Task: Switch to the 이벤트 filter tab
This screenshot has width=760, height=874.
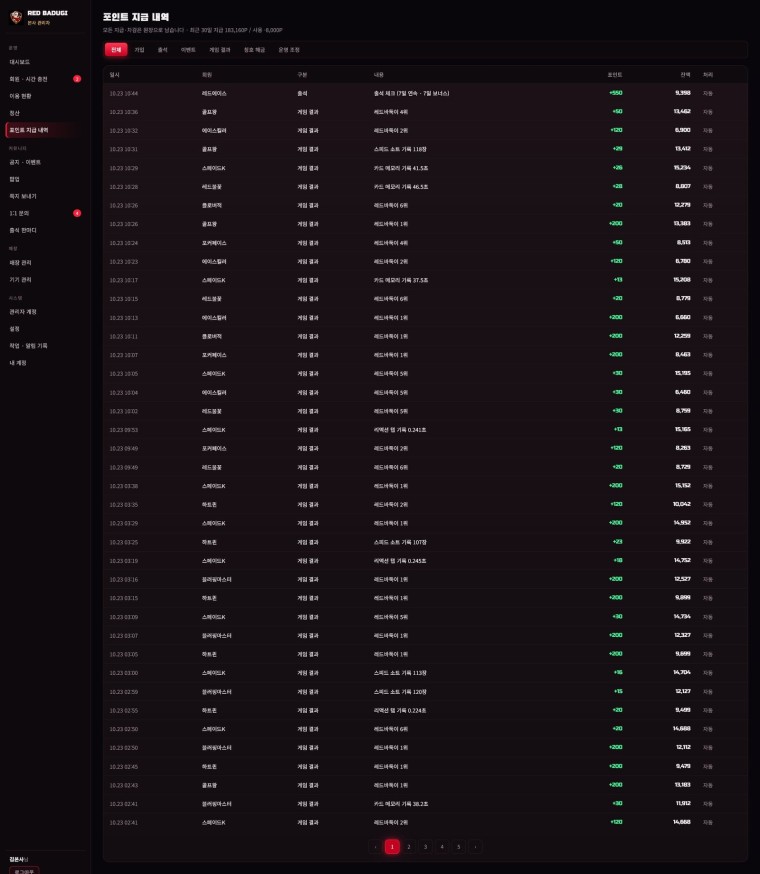Action: (188, 50)
